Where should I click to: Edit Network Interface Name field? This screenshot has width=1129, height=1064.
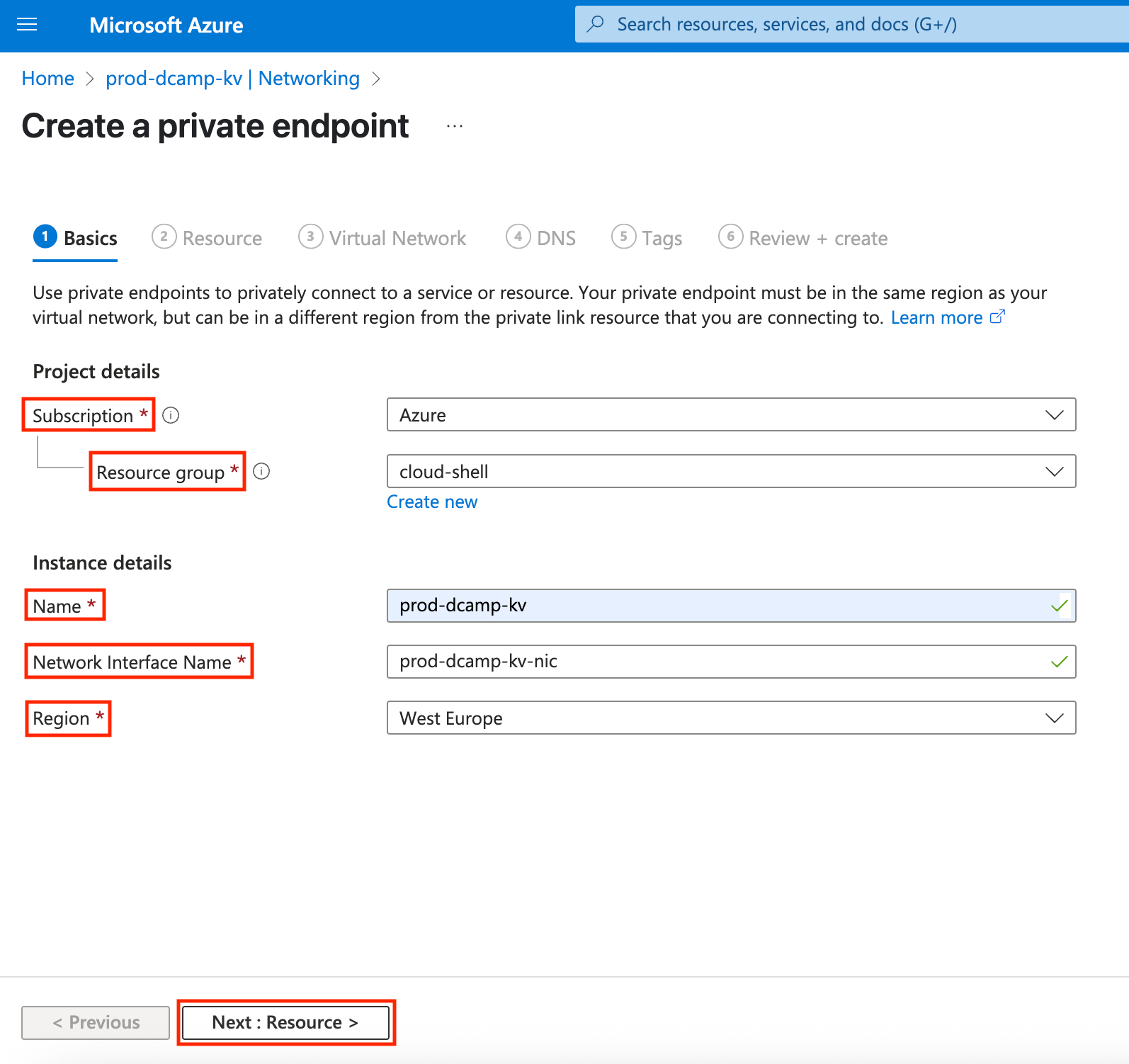tap(732, 662)
